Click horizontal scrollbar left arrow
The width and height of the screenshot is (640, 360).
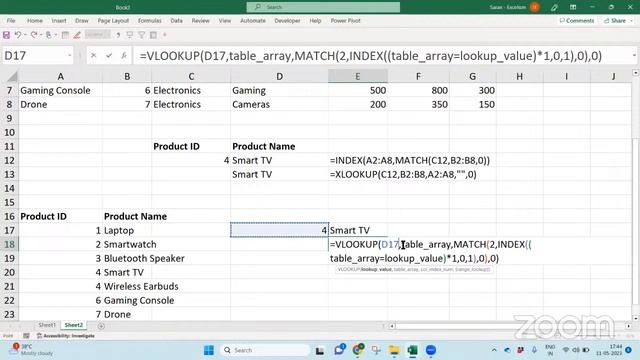pyautogui.click(x=392, y=326)
